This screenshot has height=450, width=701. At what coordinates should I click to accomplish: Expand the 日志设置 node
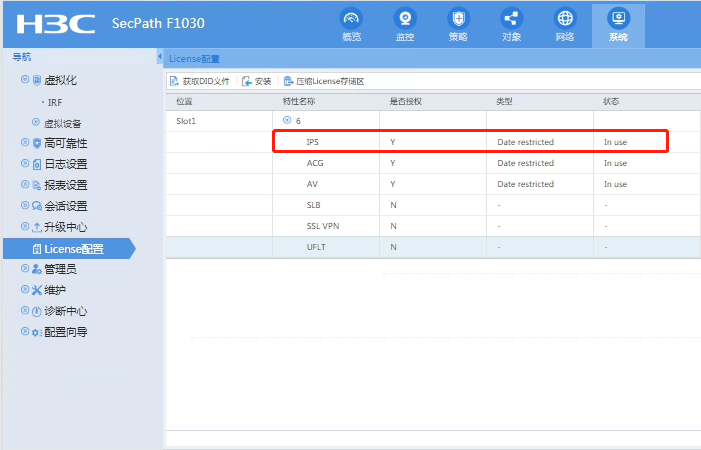tap(25, 164)
